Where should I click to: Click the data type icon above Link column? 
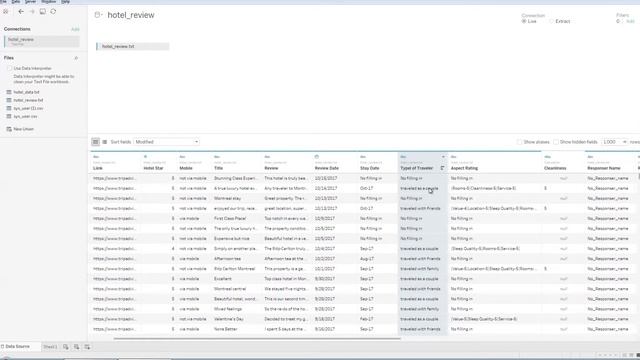[96, 157]
